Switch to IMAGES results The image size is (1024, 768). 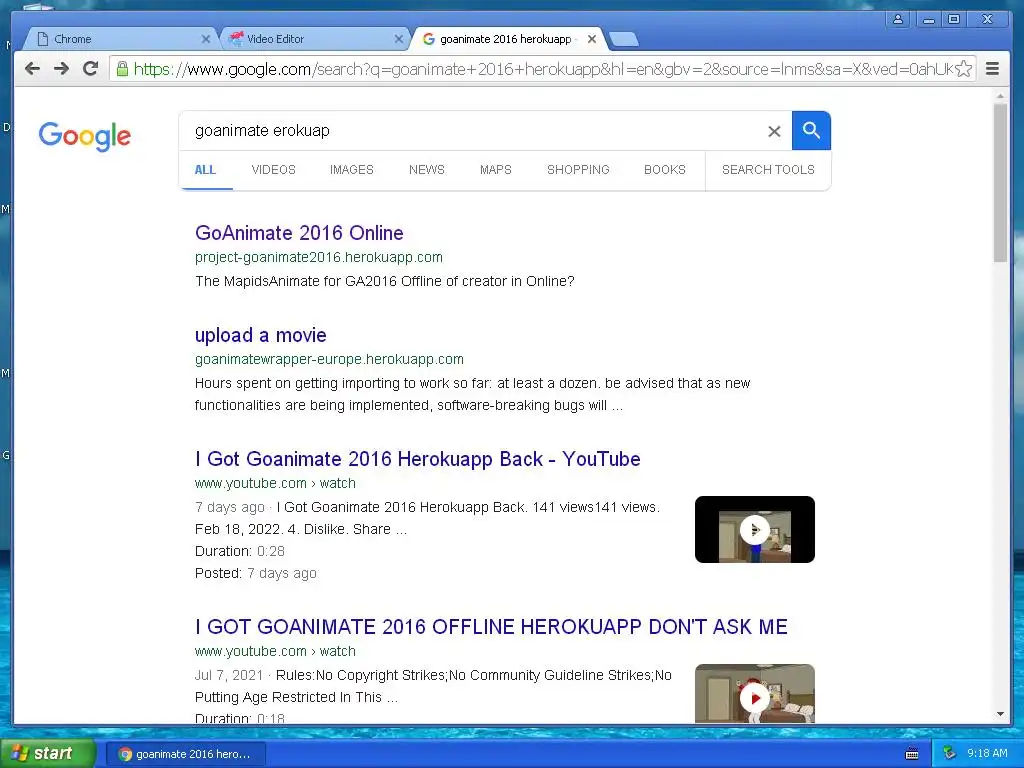351,170
